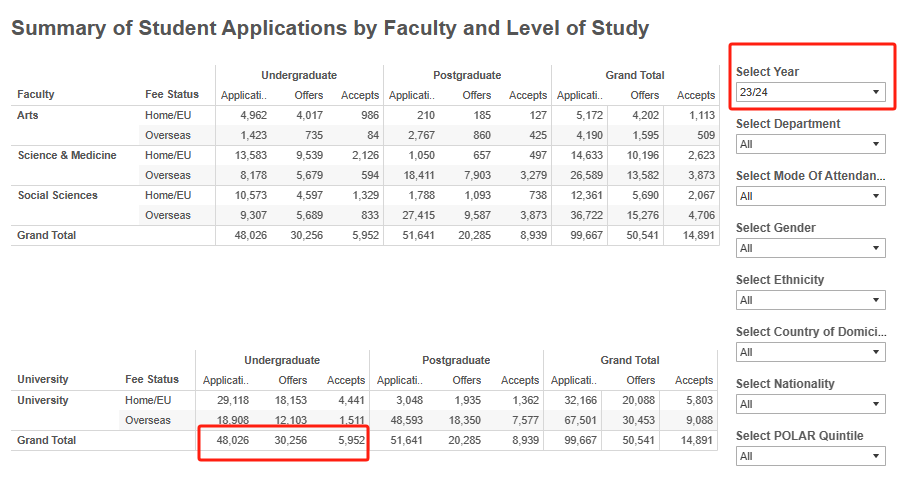Open the Select Year dropdown showing 23/24

point(810,92)
